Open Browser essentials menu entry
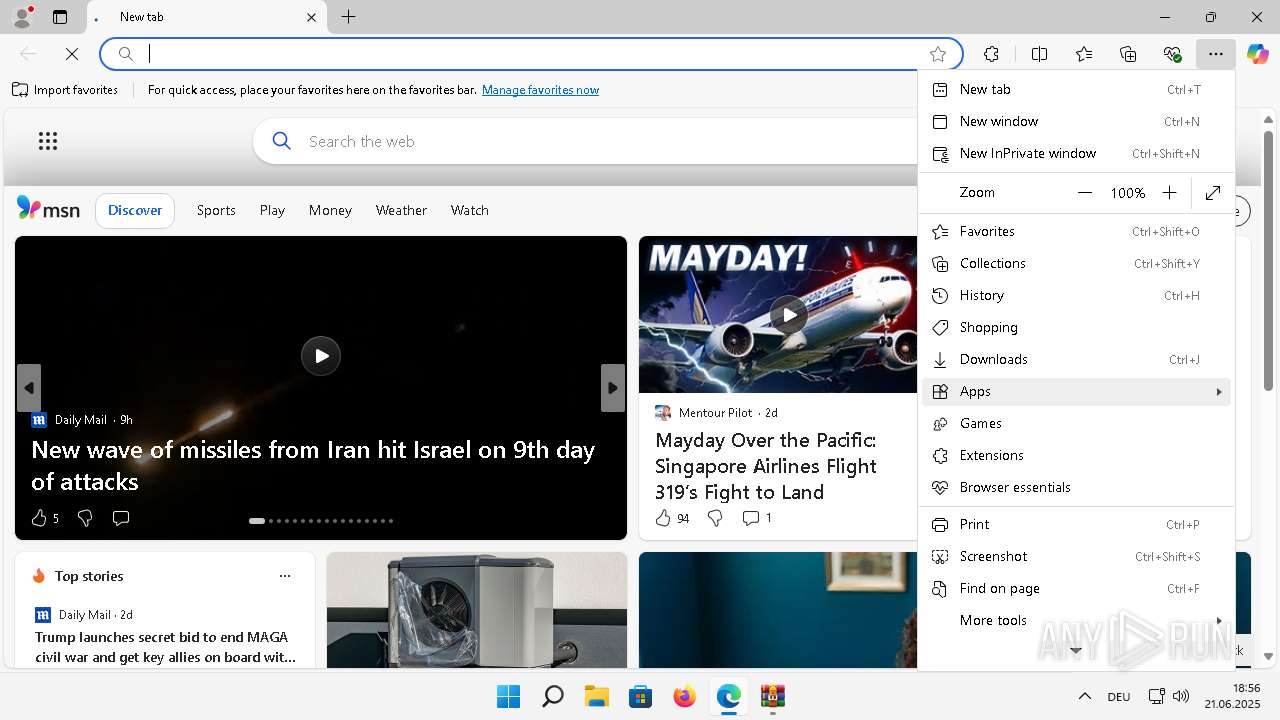 [1075, 487]
